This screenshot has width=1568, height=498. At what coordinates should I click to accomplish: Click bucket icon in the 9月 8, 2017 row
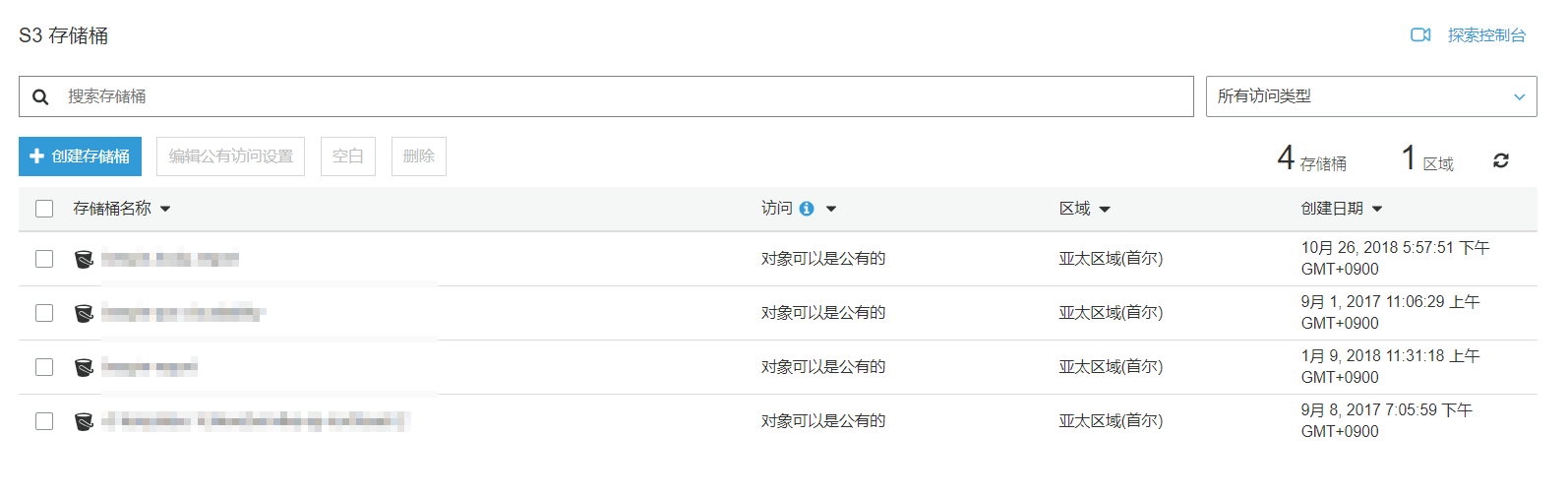pyautogui.click(x=85, y=421)
